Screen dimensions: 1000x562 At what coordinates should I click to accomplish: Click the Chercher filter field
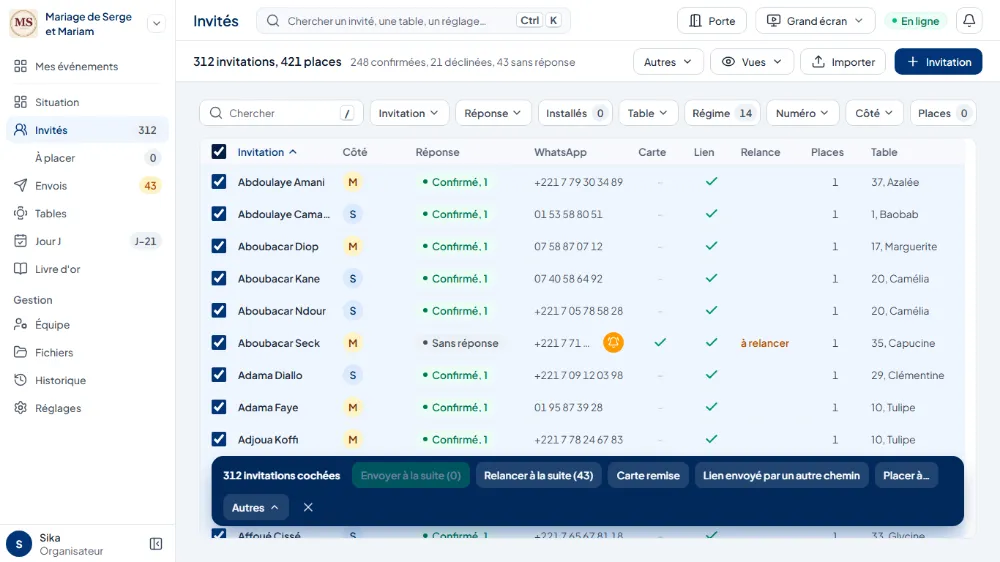tap(281, 113)
